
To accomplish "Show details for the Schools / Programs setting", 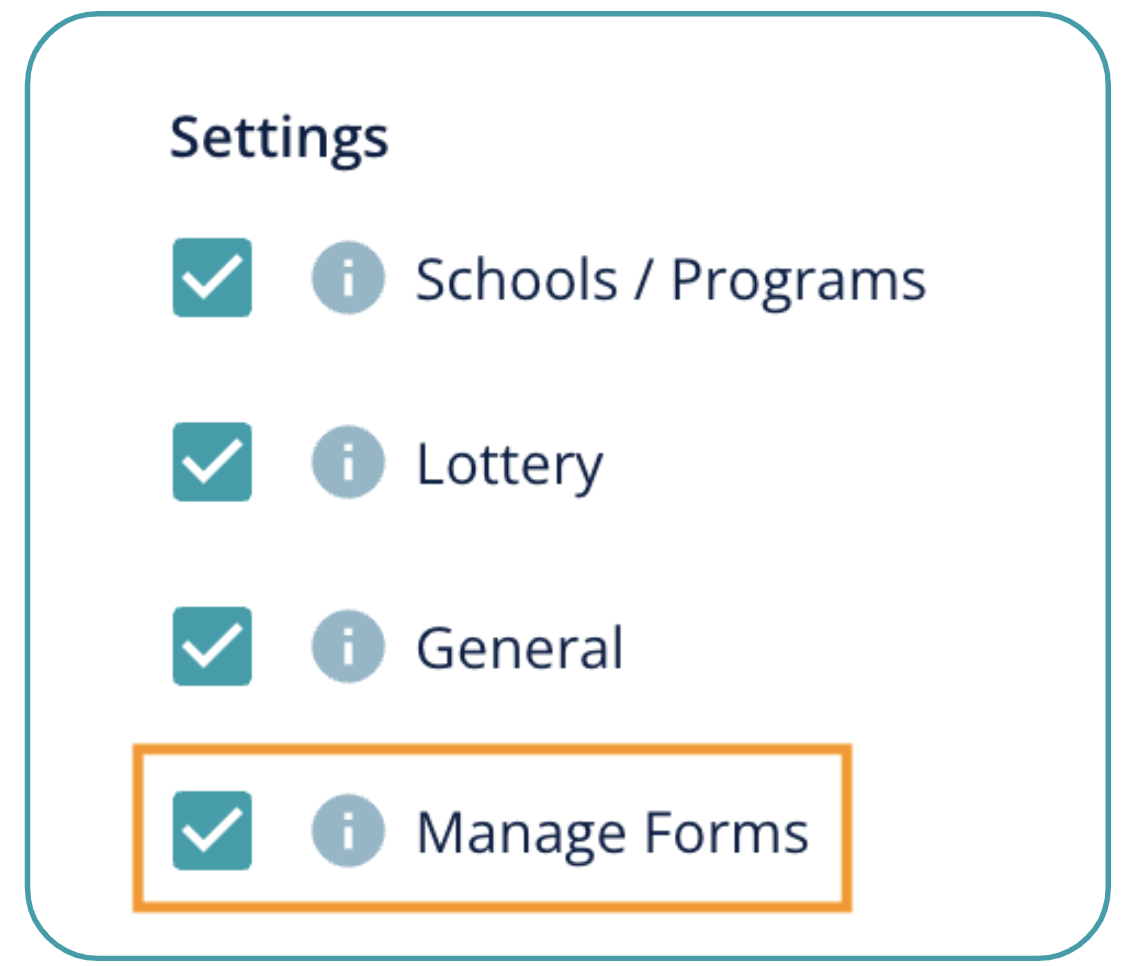I will 347,278.
